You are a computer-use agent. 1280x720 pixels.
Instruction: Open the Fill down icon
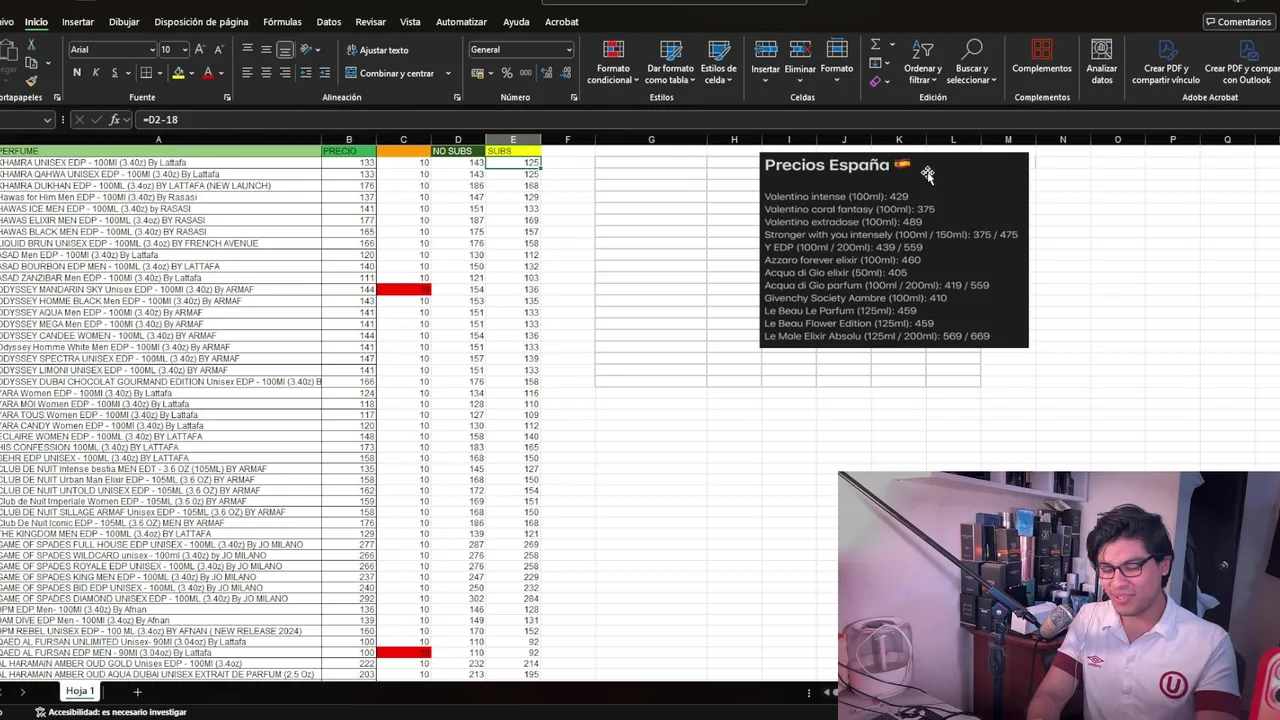pyautogui.click(x=875, y=63)
